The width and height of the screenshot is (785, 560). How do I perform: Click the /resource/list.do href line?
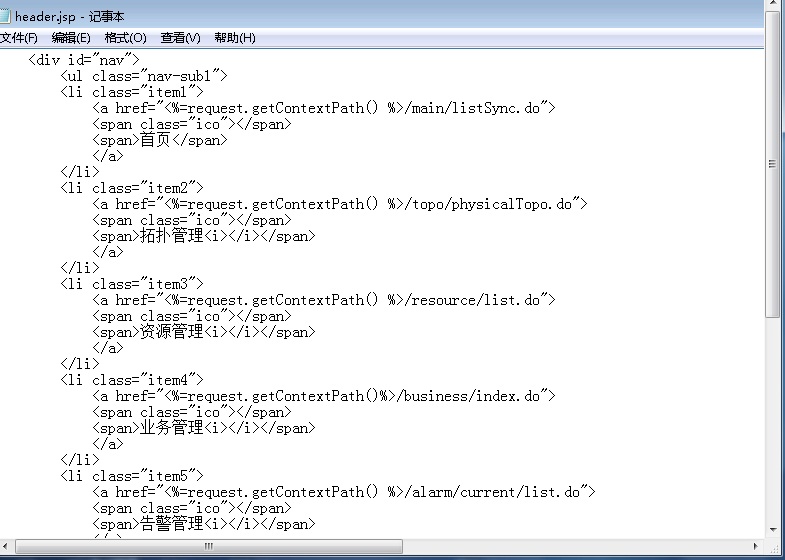[323, 300]
